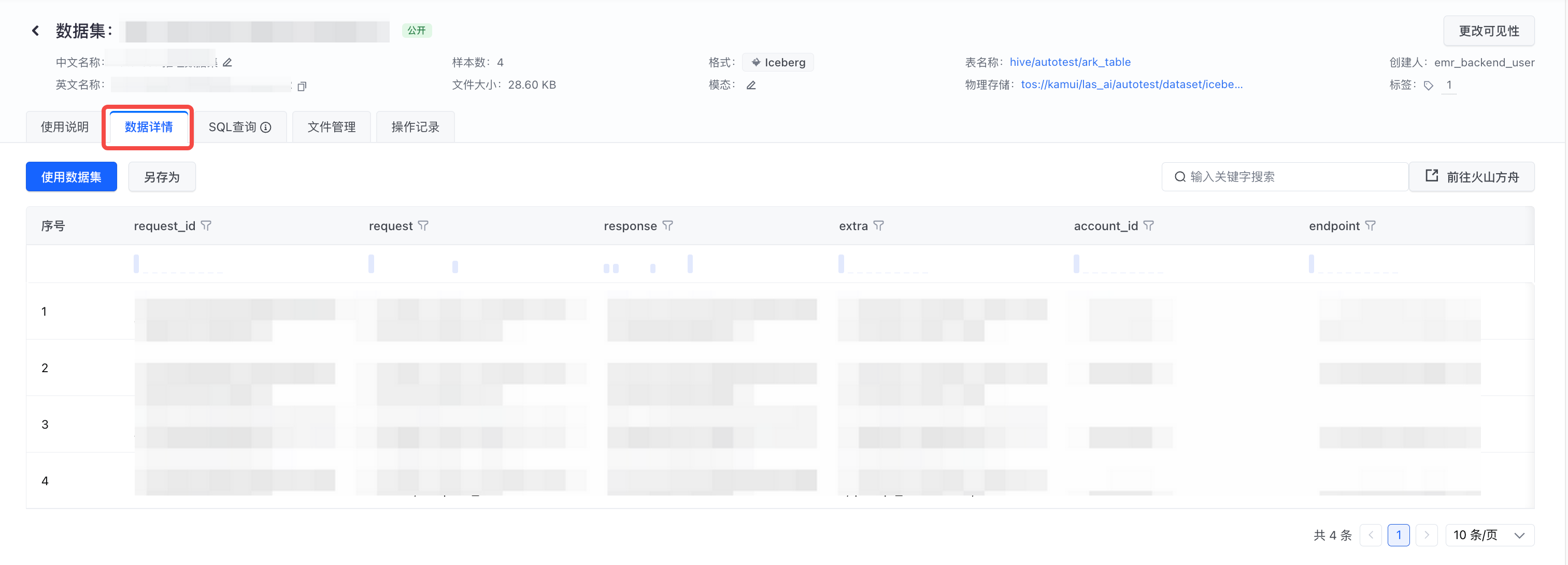
Task: Click the info icon on SQL查询 tab
Action: pos(266,127)
